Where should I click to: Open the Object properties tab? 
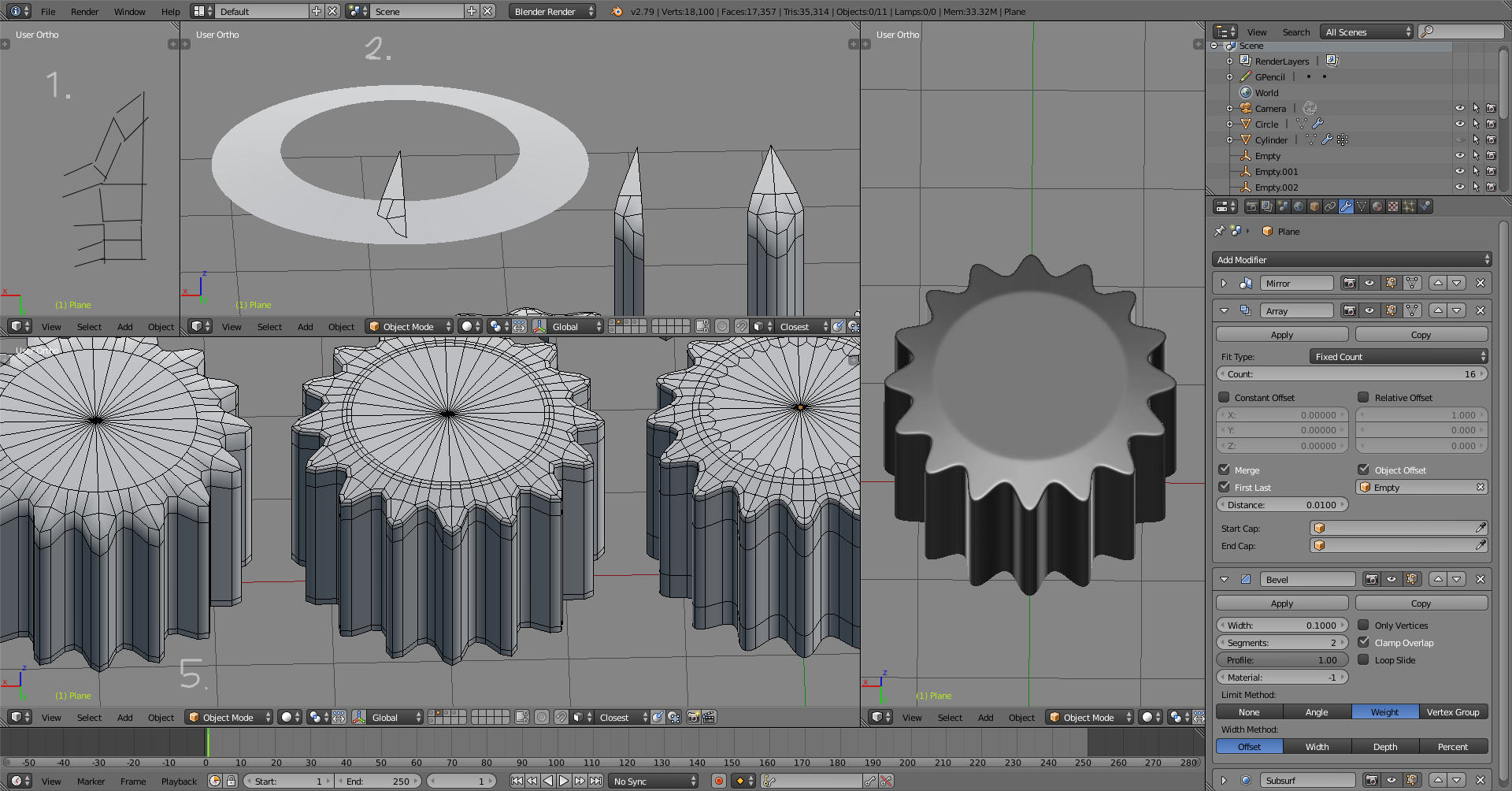point(1314,206)
